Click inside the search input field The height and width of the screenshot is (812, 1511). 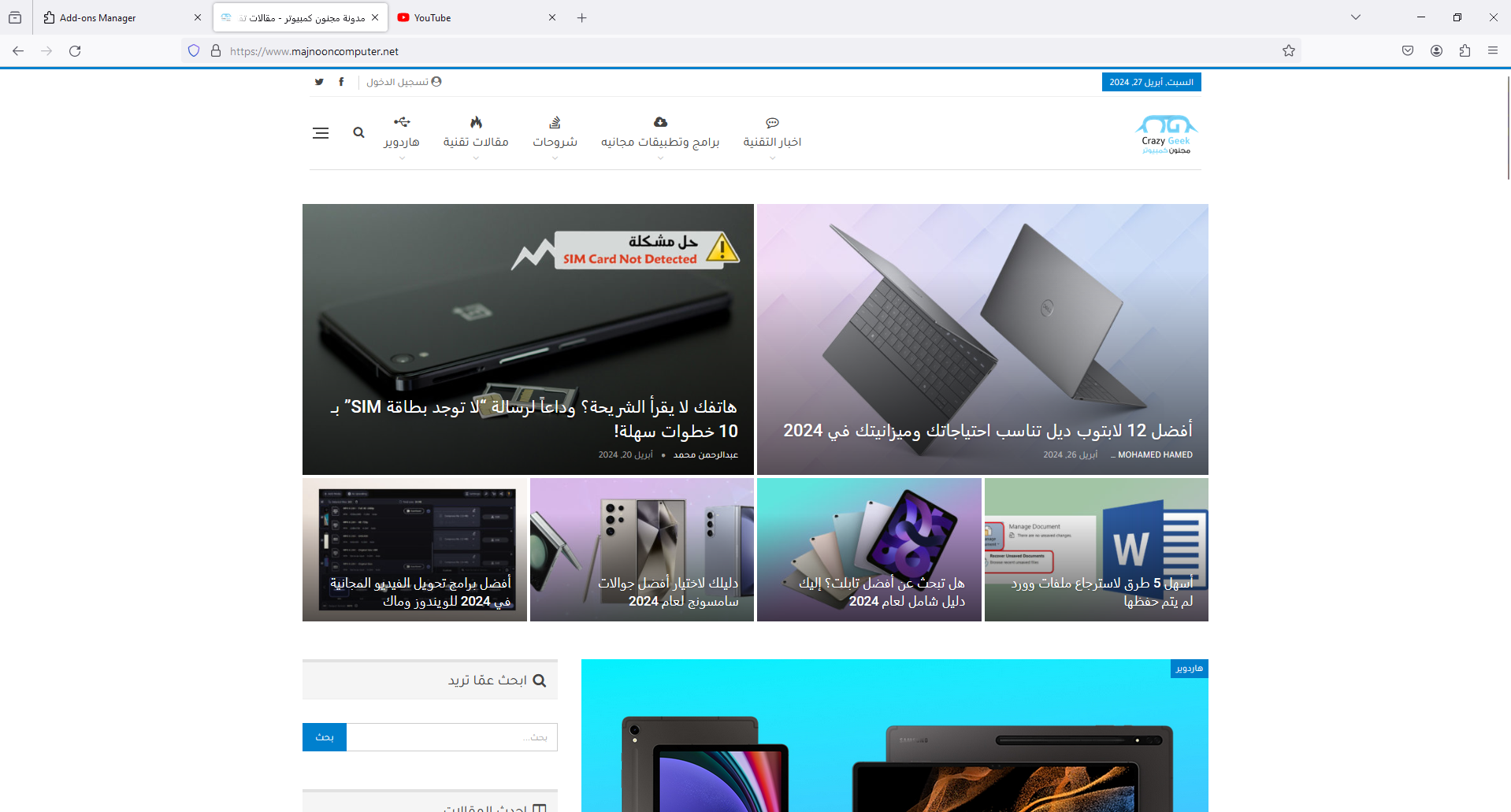[451, 736]
